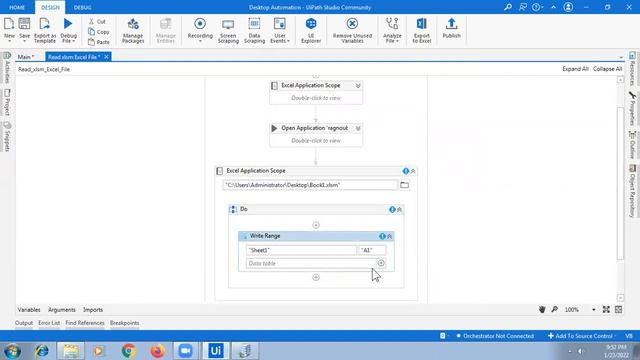The width and height of the screenshot is (640, 360).
Task: Close the Read xlsm Excel File tab
Action: point(106,57)
